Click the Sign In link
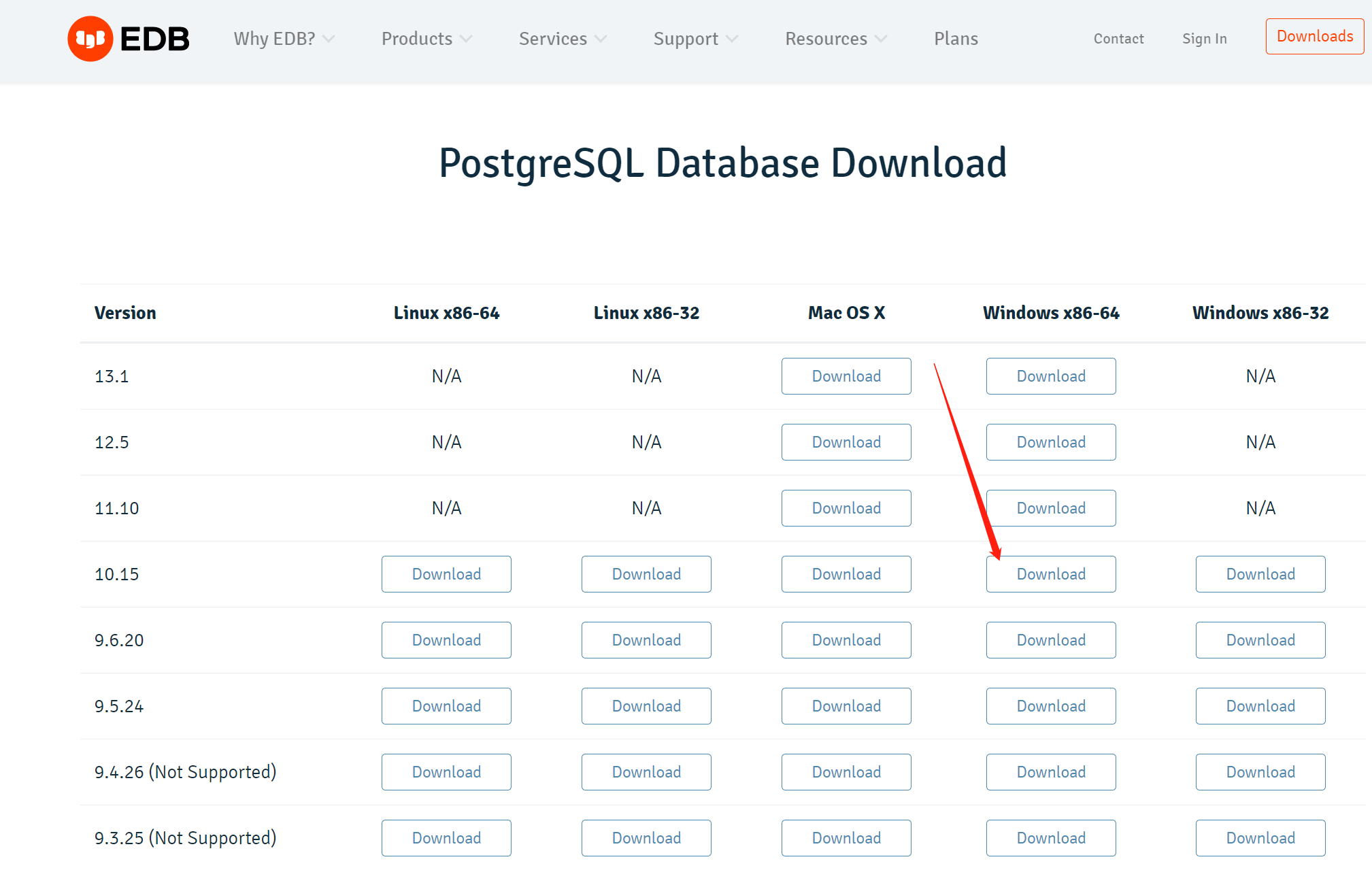Screen dimensions: 1372x885 1204,39
